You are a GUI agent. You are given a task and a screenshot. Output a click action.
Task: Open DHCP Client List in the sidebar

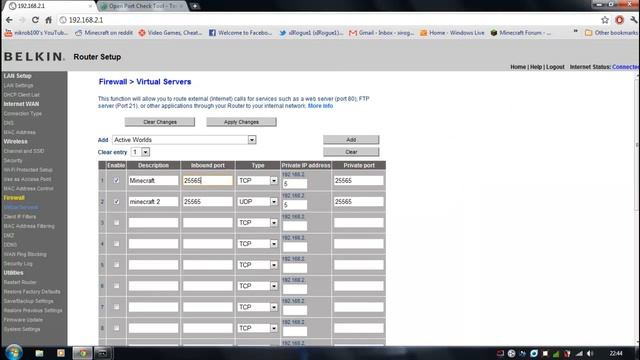tap(22, 95)
